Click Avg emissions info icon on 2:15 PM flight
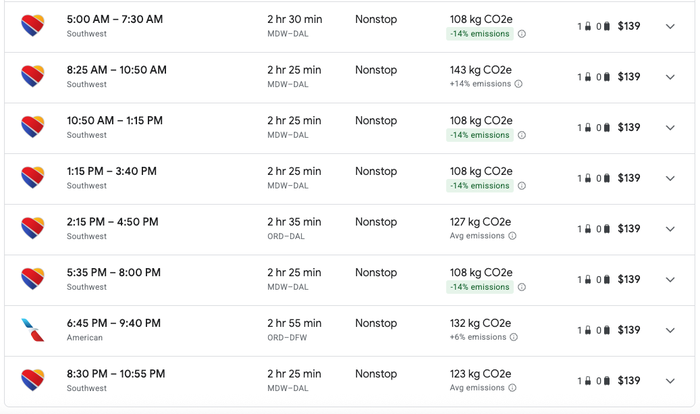This screenshot has height=414, width=700. pyautogui.click(x=512, y=236)
